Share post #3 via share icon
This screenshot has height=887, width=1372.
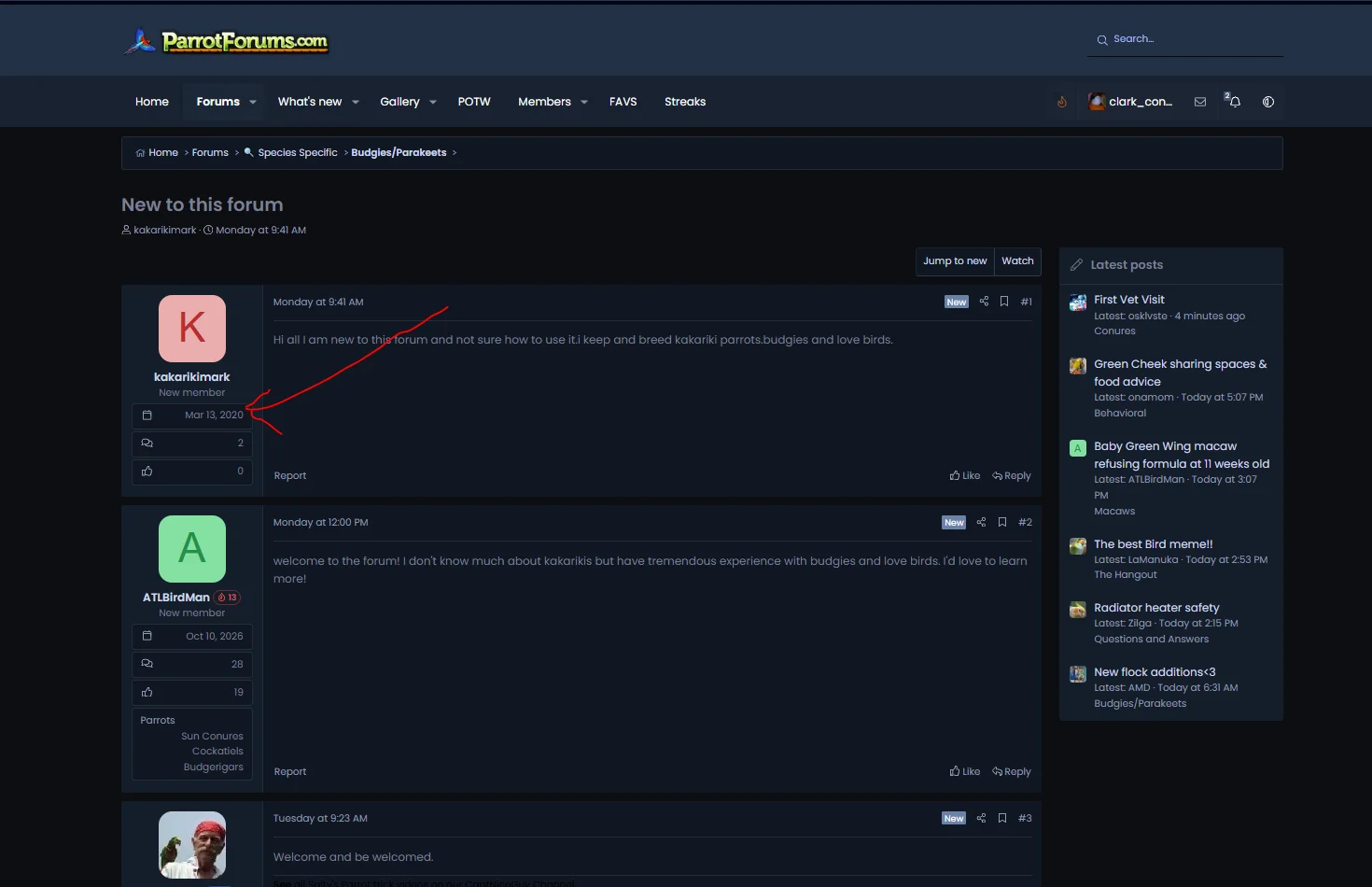point(981,818)
